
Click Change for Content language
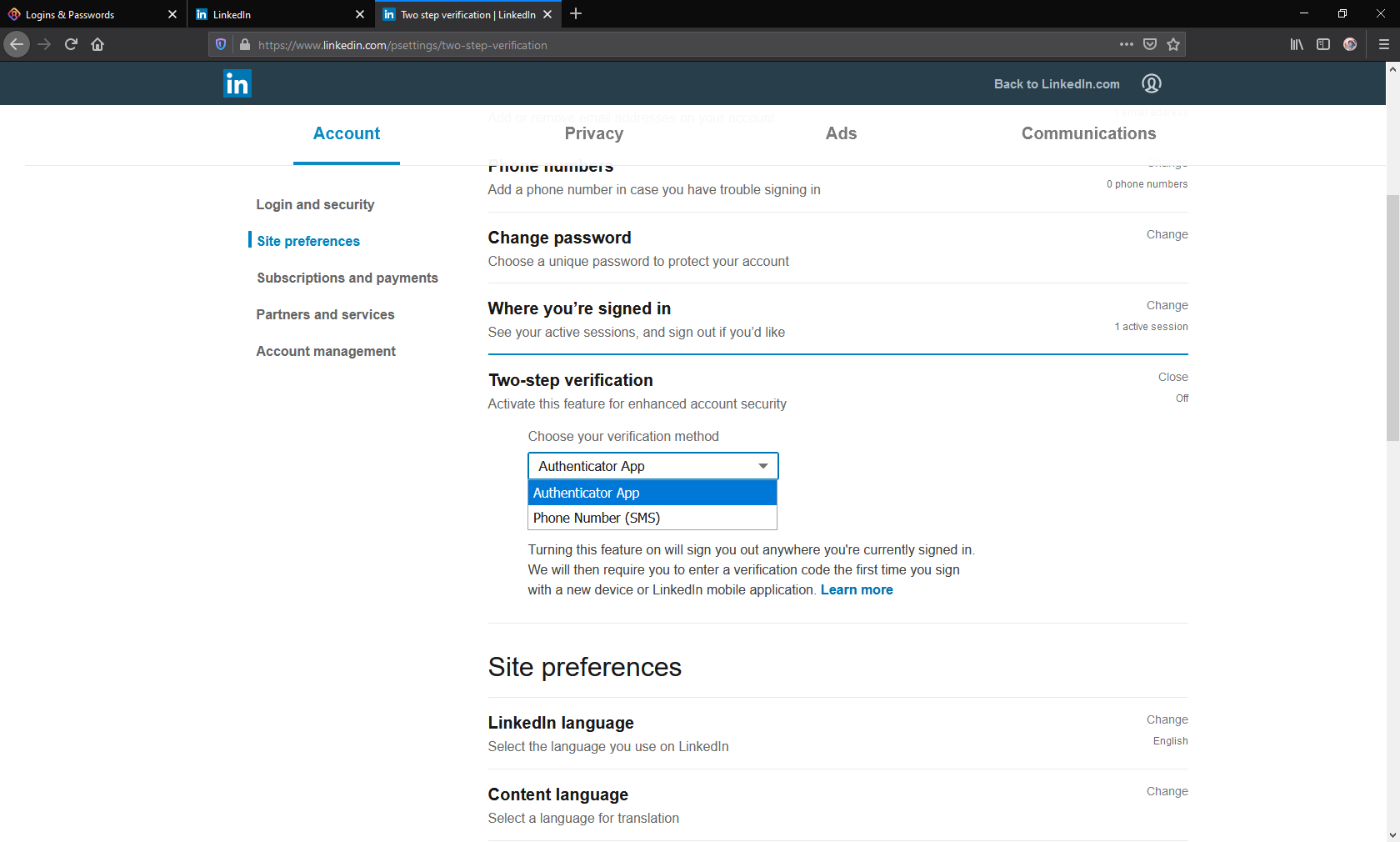point(1167,791)
